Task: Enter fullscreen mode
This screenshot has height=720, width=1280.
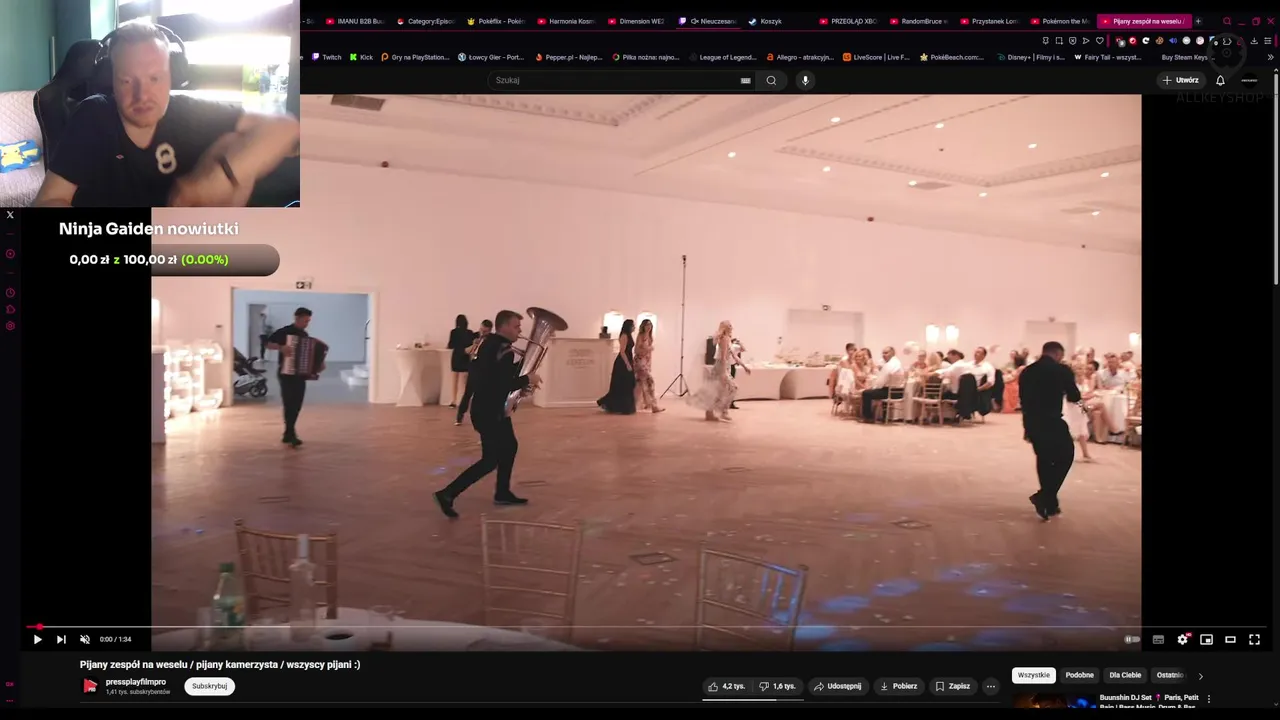Action: [x=1255, y=639]
